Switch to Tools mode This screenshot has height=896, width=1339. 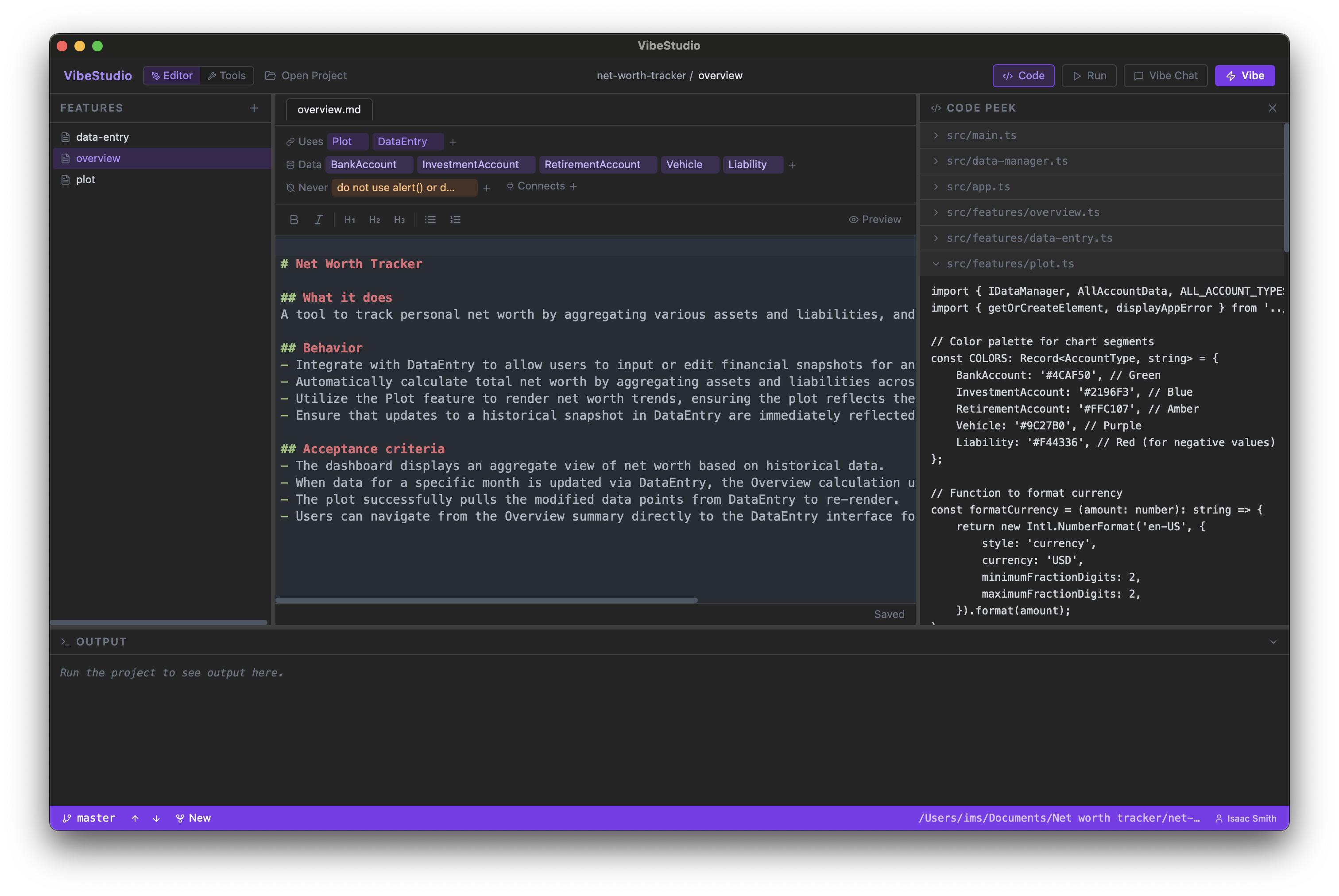coord(227,75)
